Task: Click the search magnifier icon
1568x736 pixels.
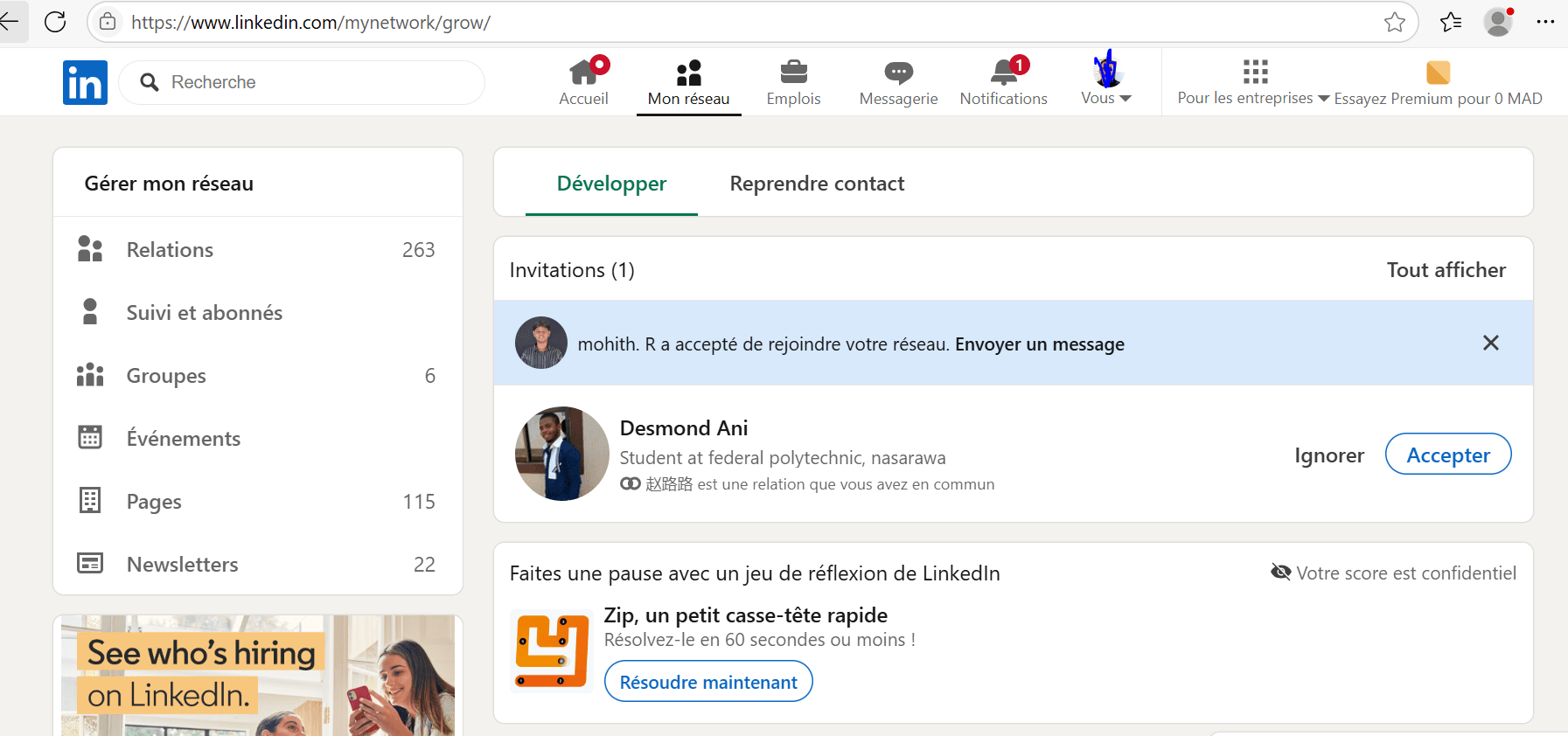Action: pos(150,82)
